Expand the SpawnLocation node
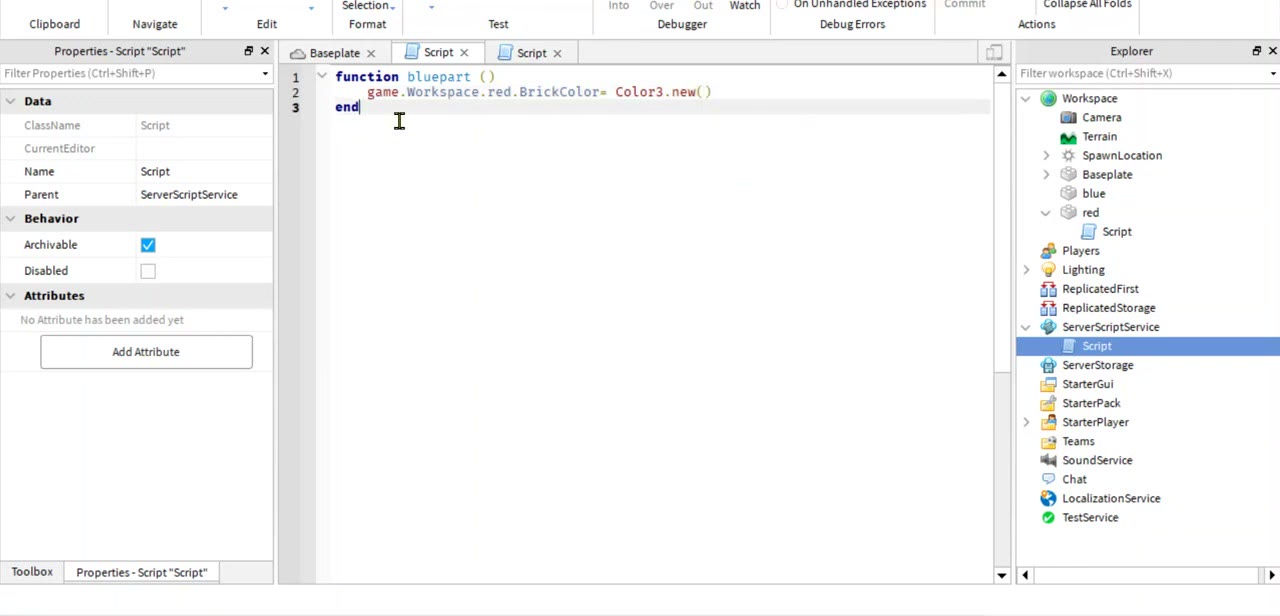This screenshot has height=616, width=1280. point(1046,156)
